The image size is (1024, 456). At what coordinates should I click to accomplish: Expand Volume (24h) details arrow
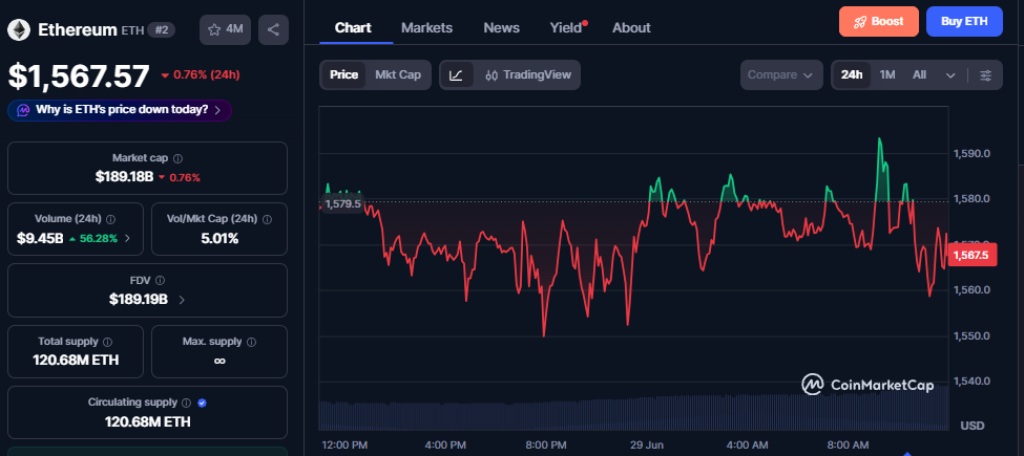127,238
